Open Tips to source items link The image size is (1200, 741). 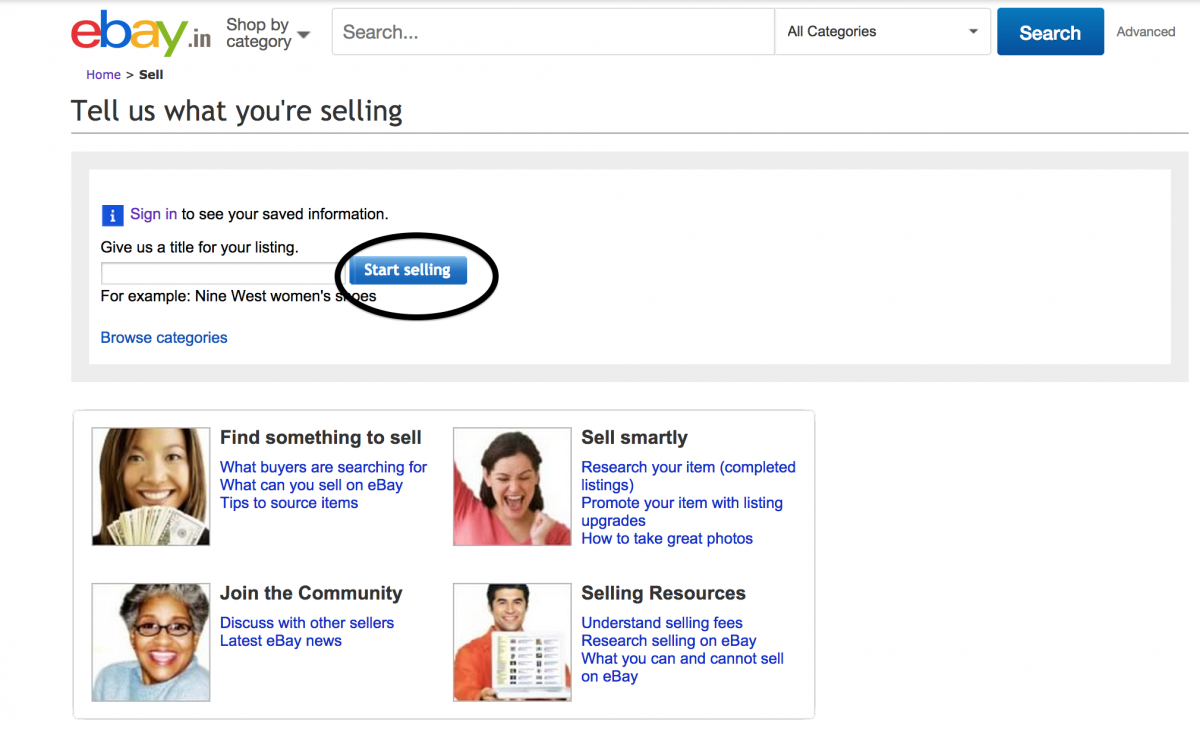[289, 503]
